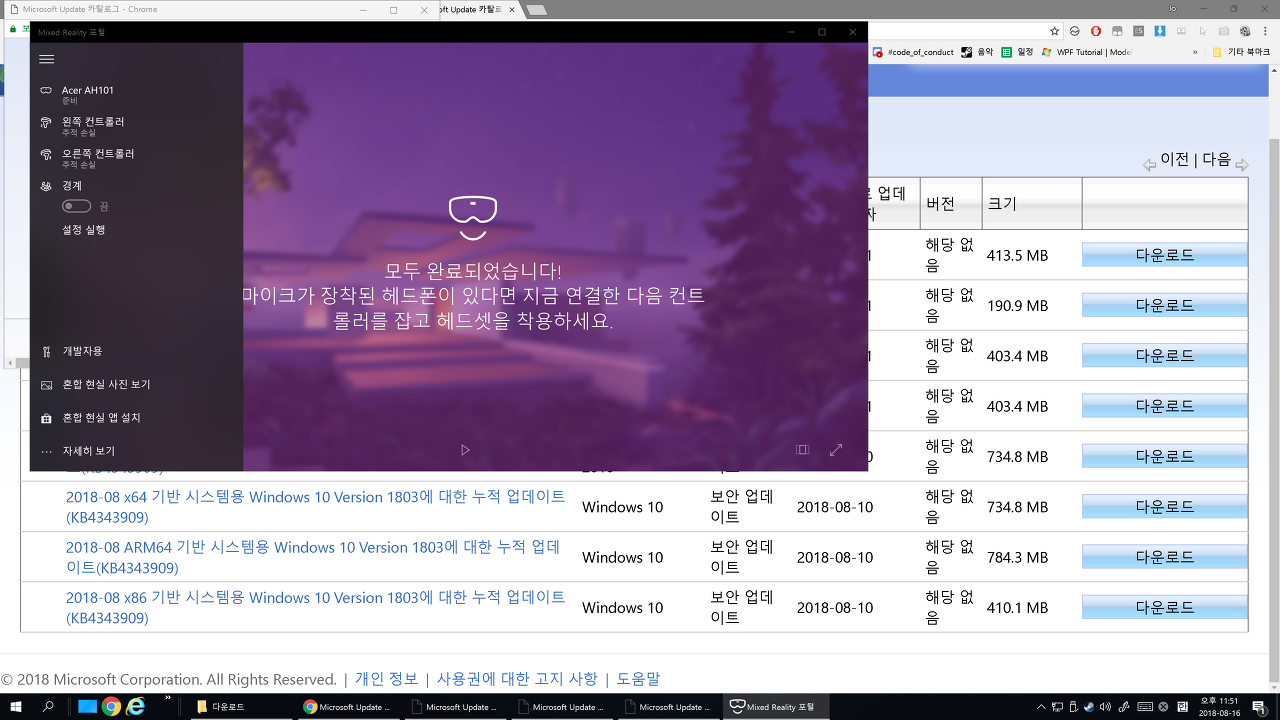Open the WPF Tutorial bookmark
1280x720 pixels.
(x=1087, y=52)
